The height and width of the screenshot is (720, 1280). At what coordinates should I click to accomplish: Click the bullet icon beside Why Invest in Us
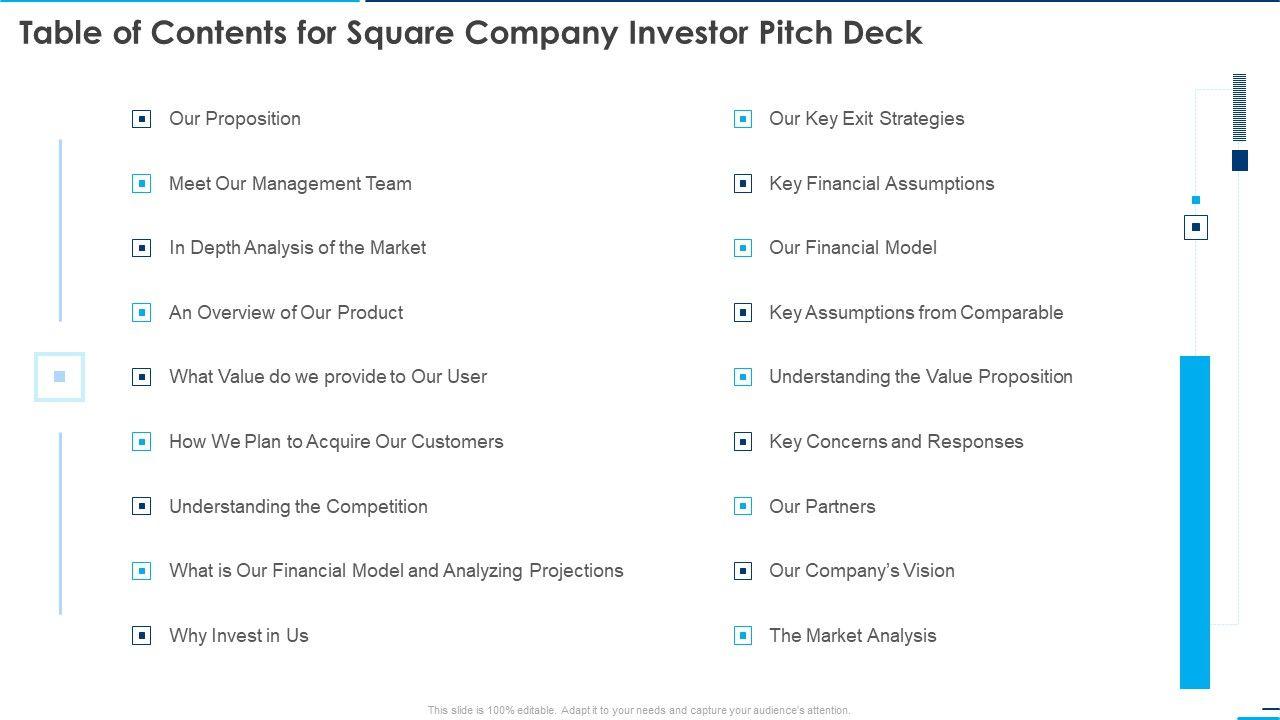(x=142, y=636)
